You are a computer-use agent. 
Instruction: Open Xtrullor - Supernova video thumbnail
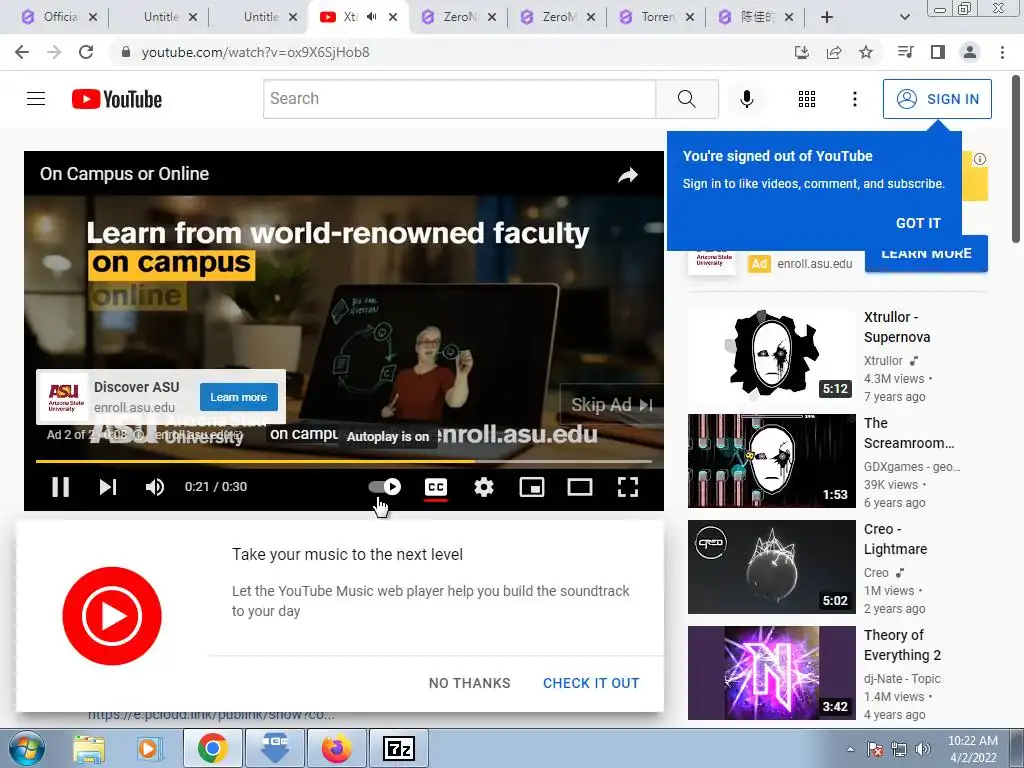[x=771, y=355]
